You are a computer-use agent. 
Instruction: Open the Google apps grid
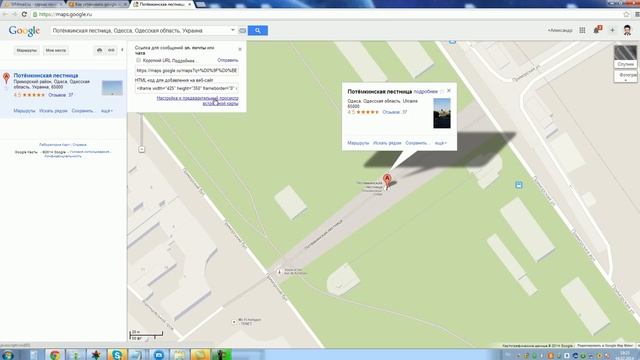tap(582, 30)
